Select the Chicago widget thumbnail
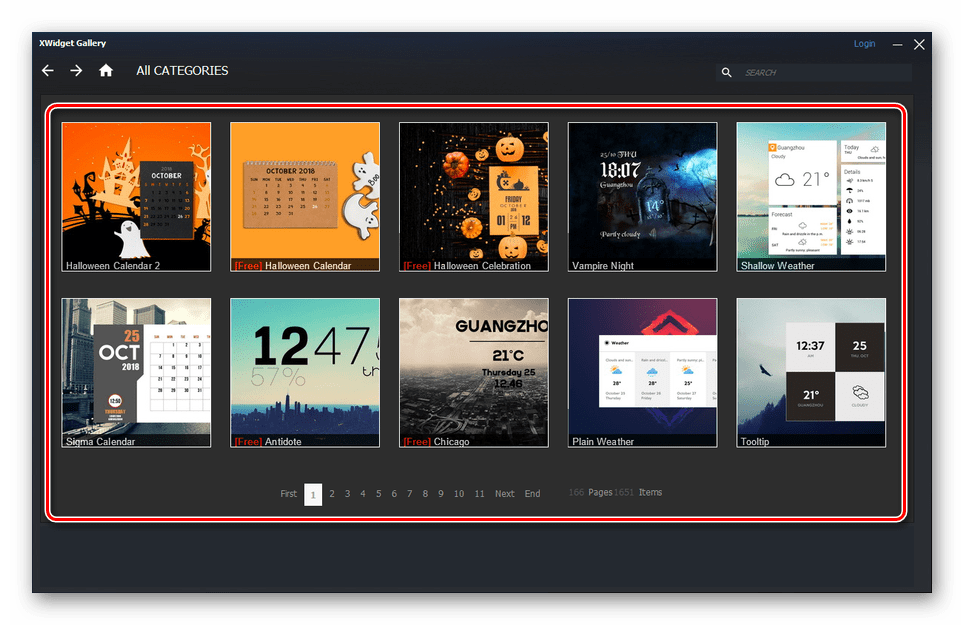 [x=474, y=372]
